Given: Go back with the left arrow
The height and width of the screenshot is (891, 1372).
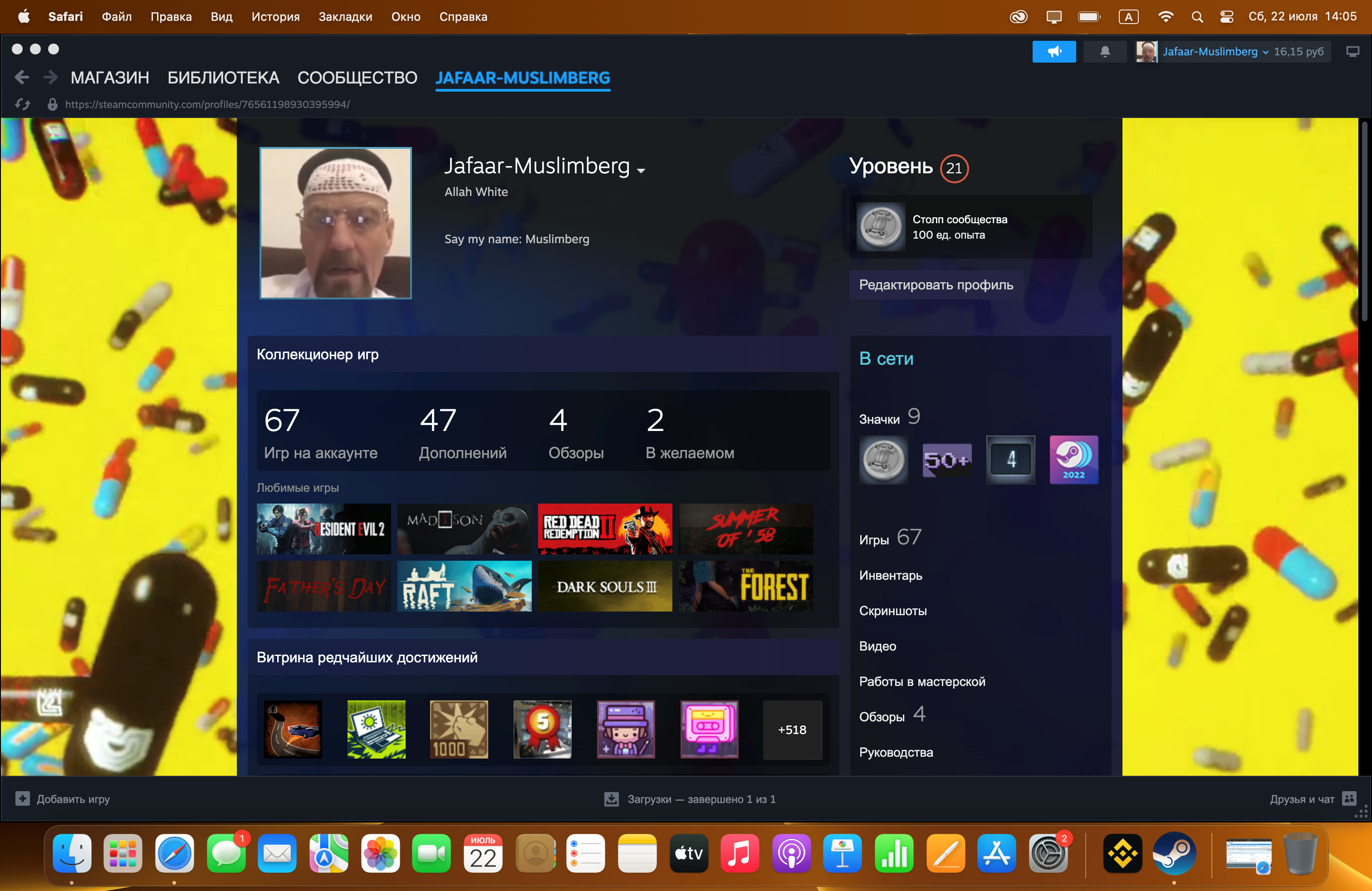Looking at the screenshot, I should pos(22,77).
